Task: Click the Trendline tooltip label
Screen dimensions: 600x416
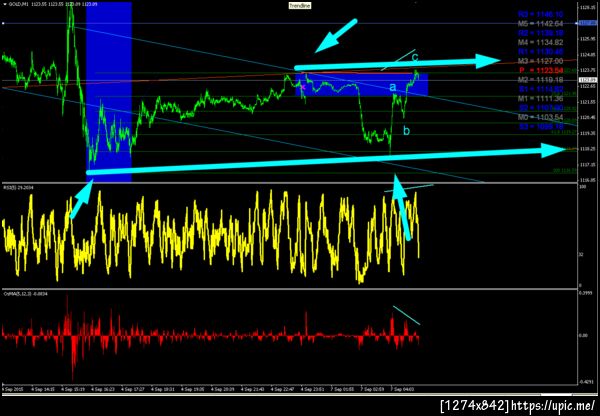Action: (300, 5)
